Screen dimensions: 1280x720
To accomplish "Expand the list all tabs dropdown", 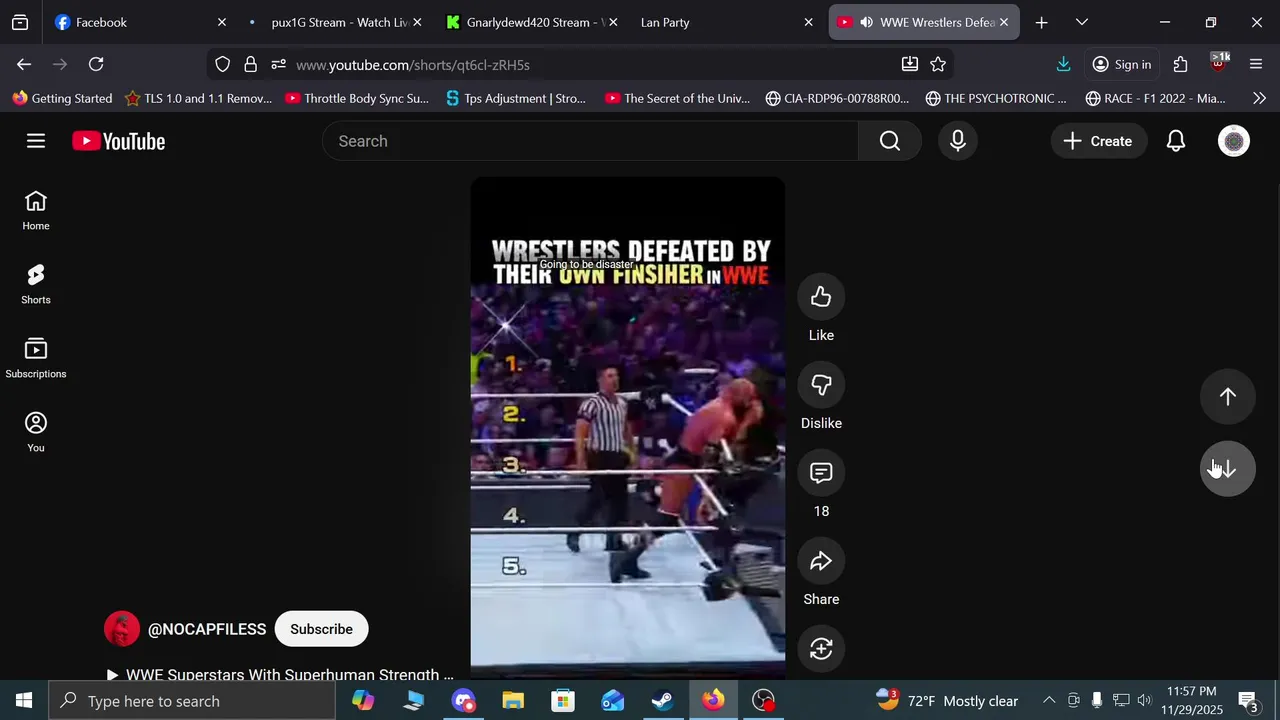I will click(1082, 22).
